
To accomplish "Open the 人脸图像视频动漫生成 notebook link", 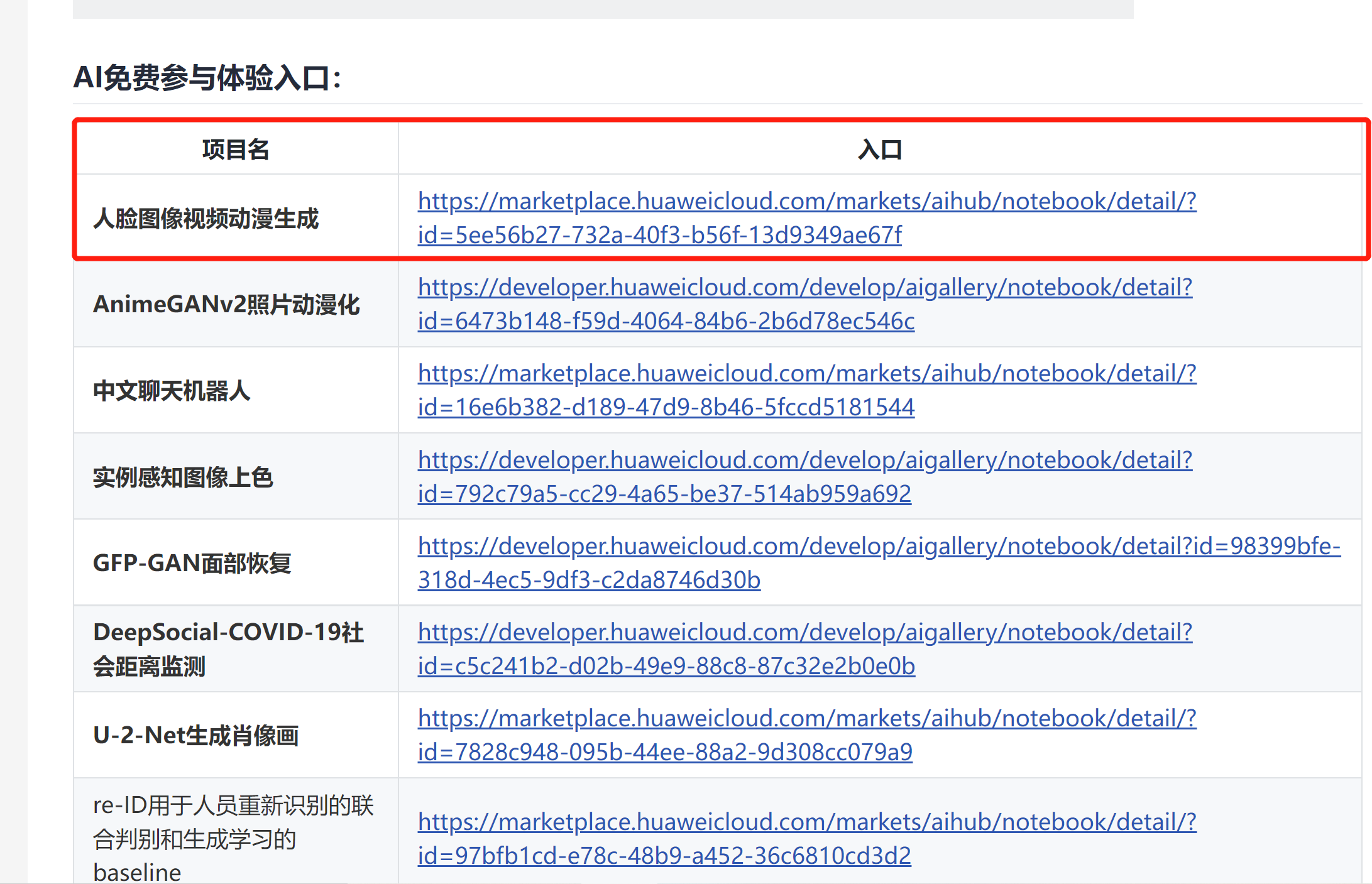I will [x=806, y=202].
